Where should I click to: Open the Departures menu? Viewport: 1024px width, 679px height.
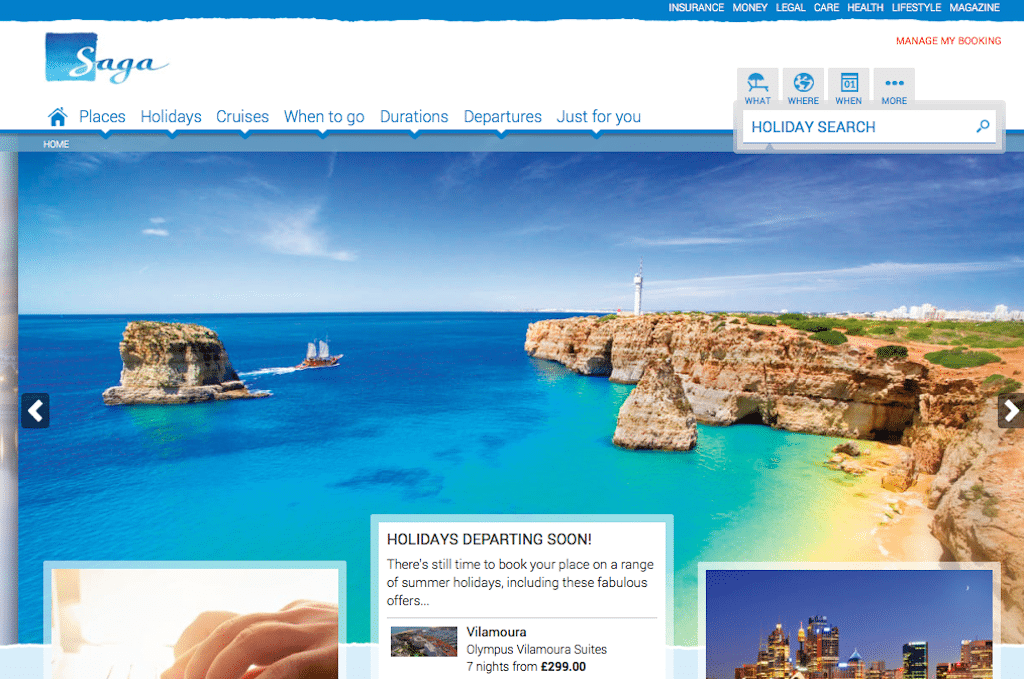click(503, 117)
